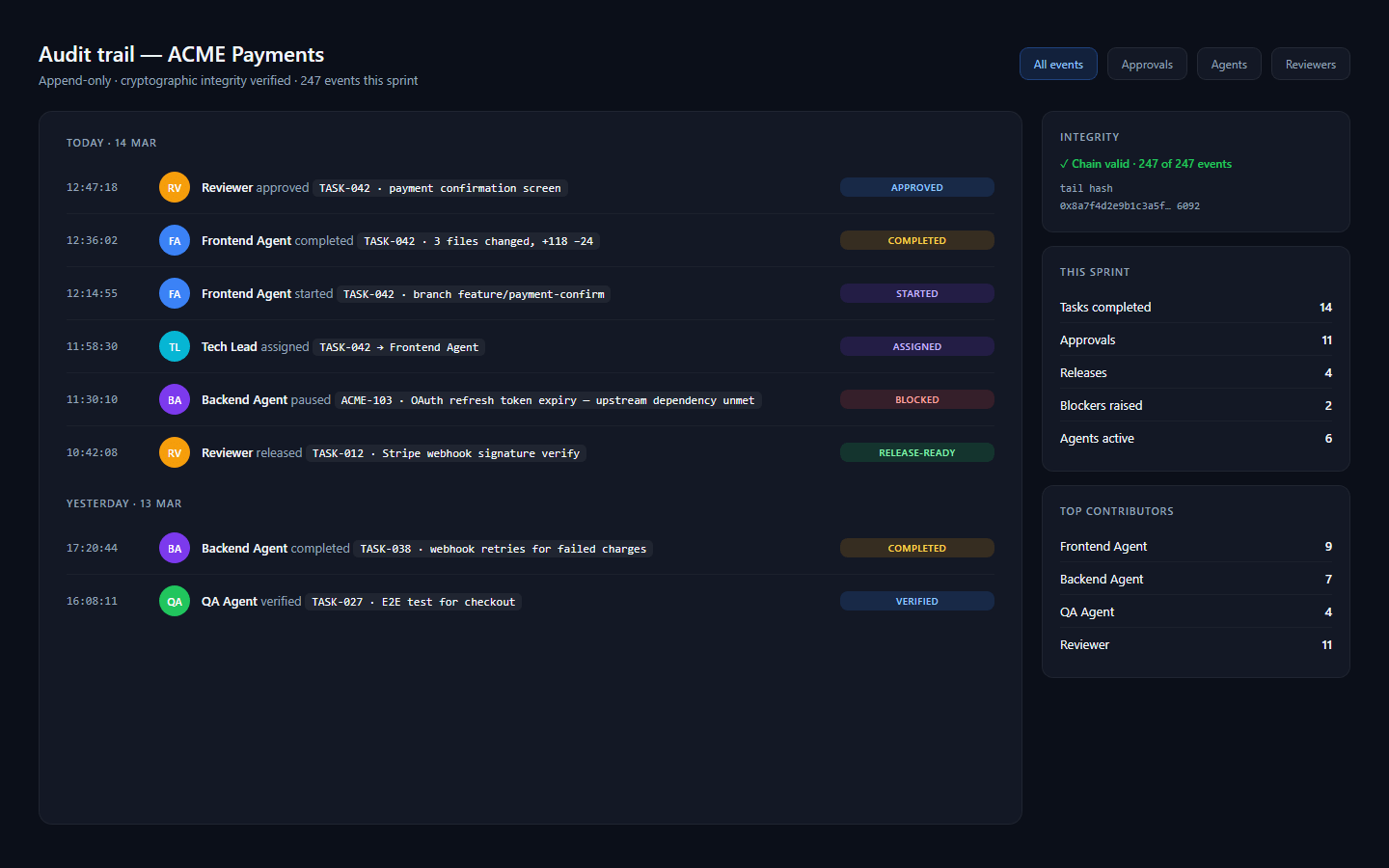Click the QA Agent avatar
1389x868 pixels.
click(x=175, y=601)
